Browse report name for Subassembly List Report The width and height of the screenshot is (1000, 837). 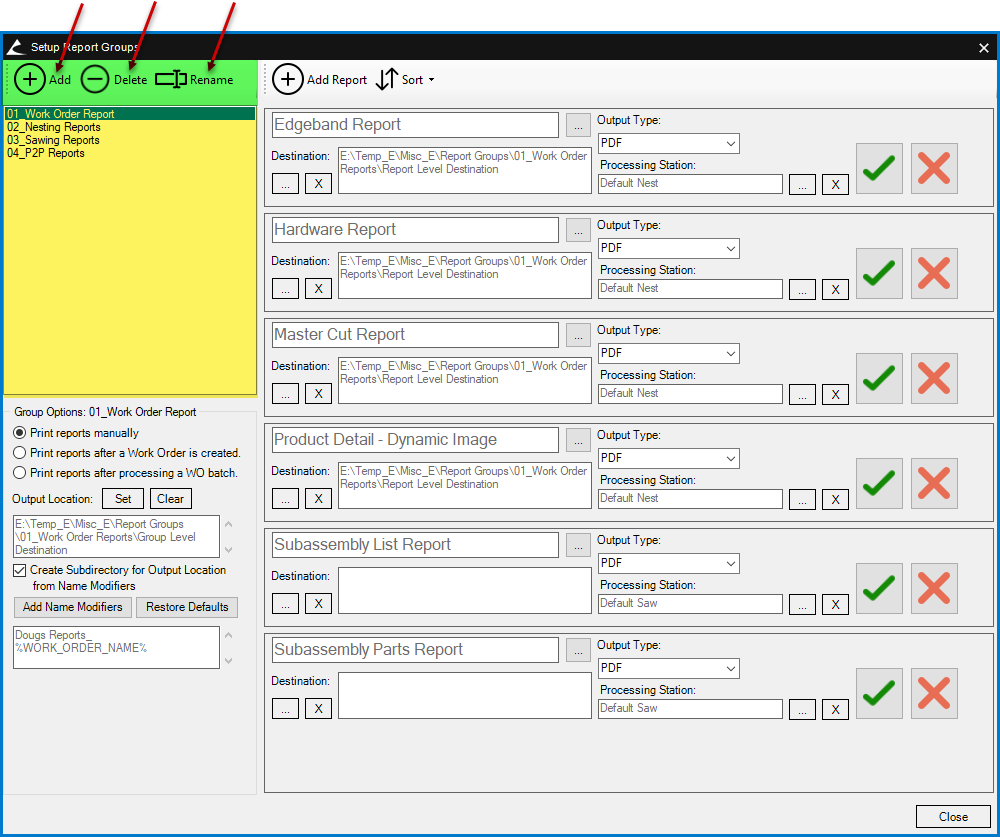click(578, 545)
